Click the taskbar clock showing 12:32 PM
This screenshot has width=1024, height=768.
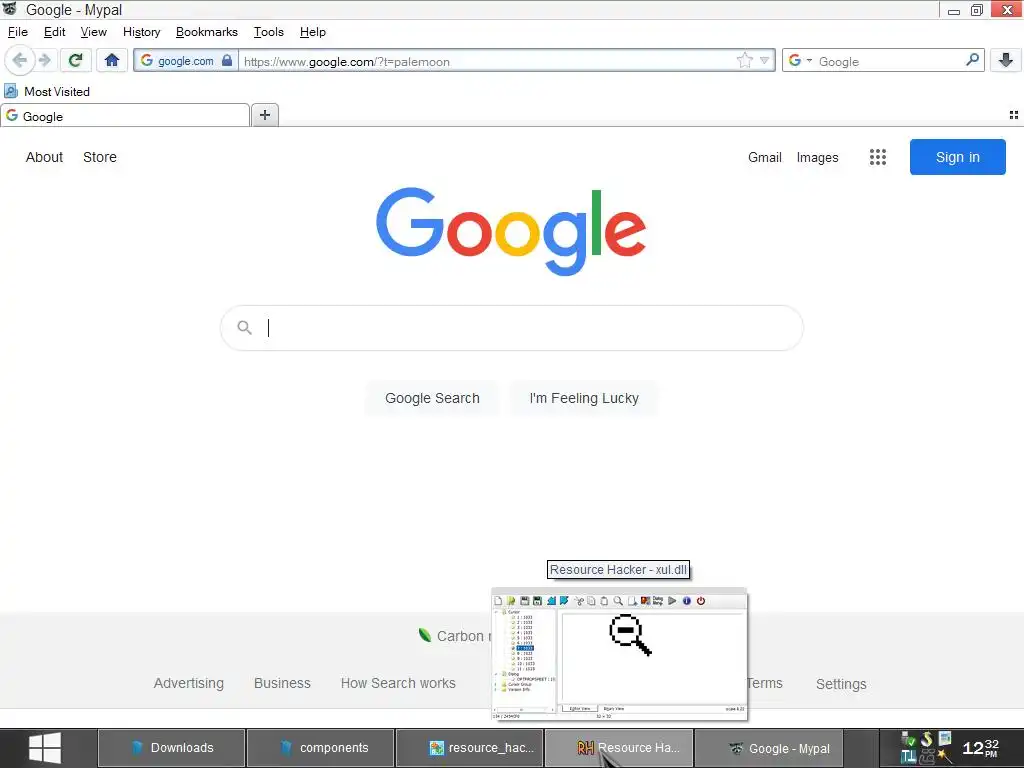click(x=980, y=748)
